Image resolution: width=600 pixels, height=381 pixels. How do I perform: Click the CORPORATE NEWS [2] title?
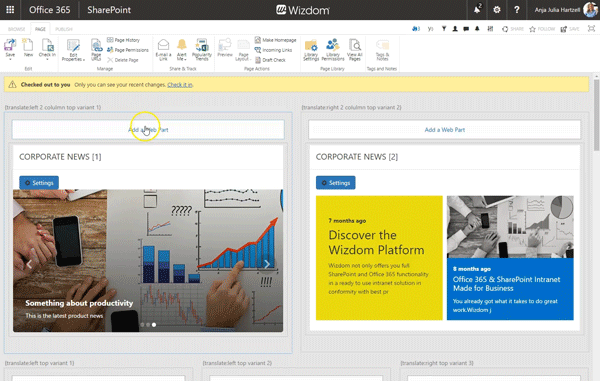[357, 157]
